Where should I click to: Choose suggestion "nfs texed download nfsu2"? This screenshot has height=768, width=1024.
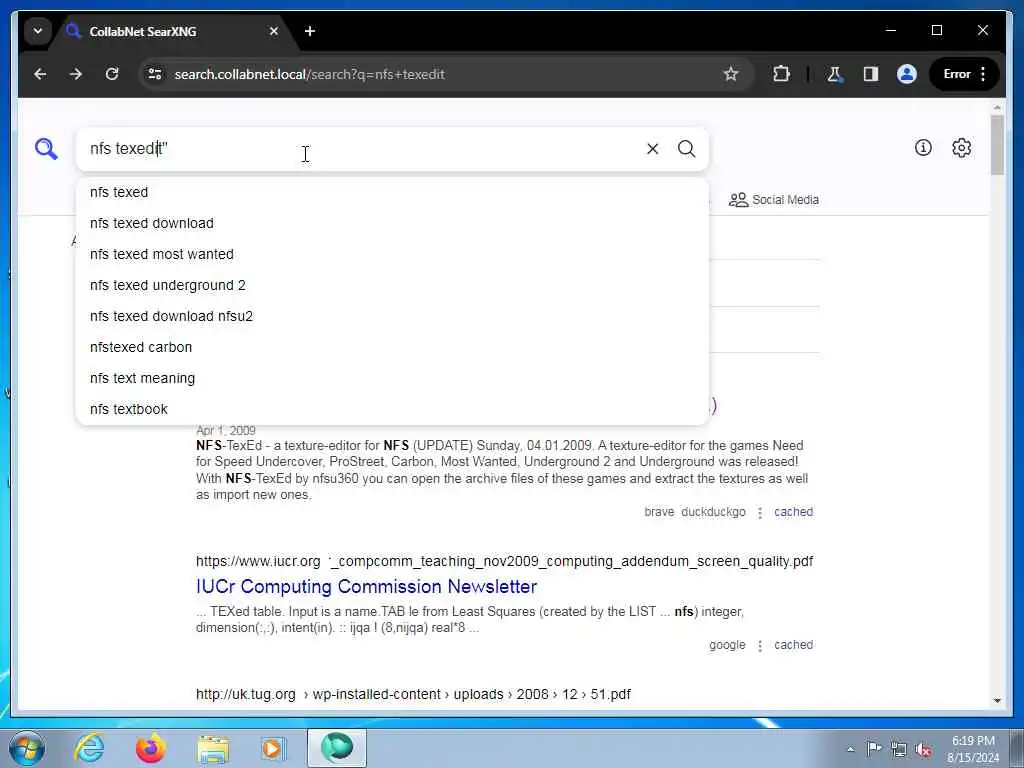(392, 316)
